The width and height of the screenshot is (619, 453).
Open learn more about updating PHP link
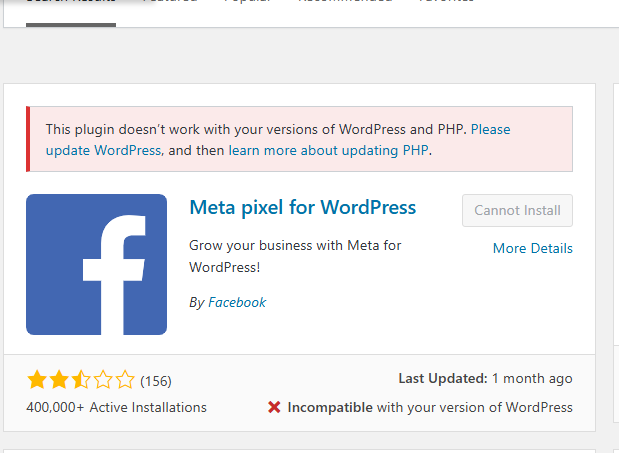[x=328, y=150]
